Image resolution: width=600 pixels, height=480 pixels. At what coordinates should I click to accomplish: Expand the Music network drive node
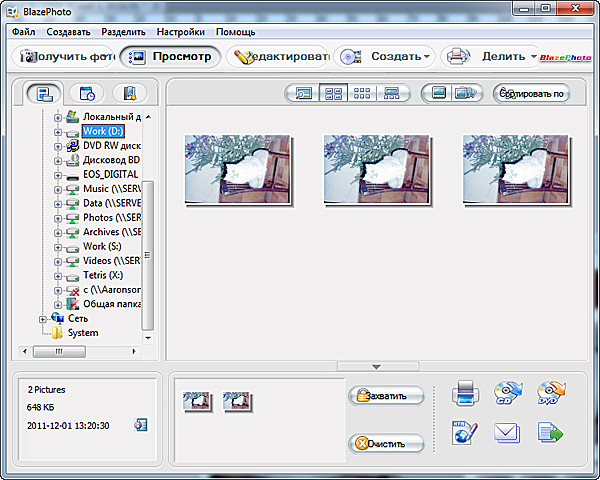tap(58, 189)
